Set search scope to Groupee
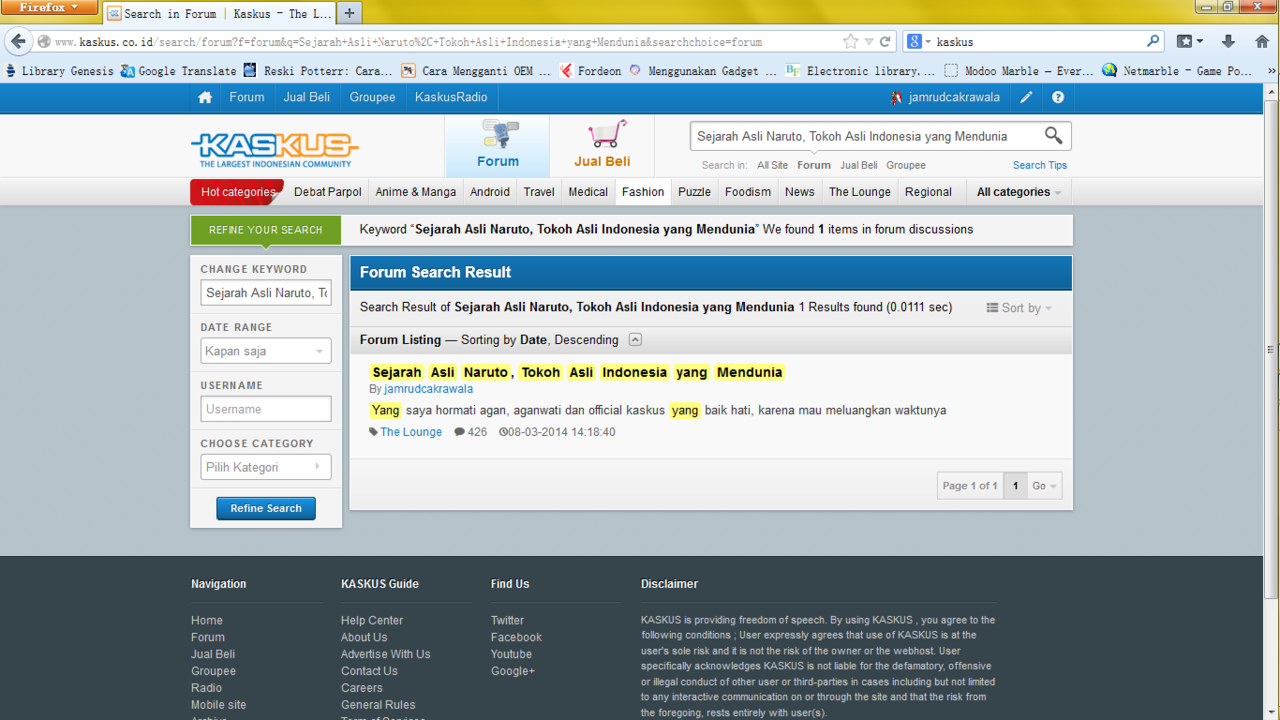The height and width of the screenshot is (720, 1280). [x=906, y=165]
